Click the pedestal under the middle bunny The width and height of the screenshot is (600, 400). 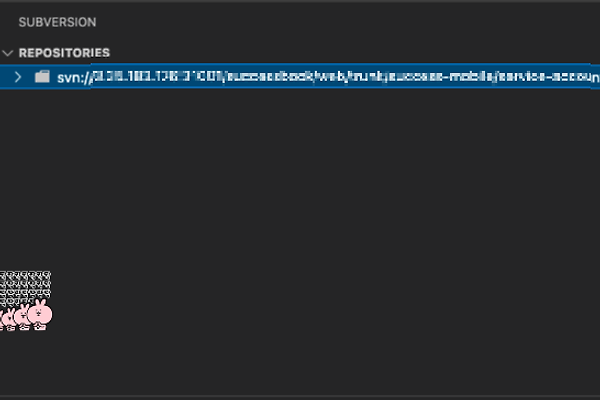tap(24, 327)
